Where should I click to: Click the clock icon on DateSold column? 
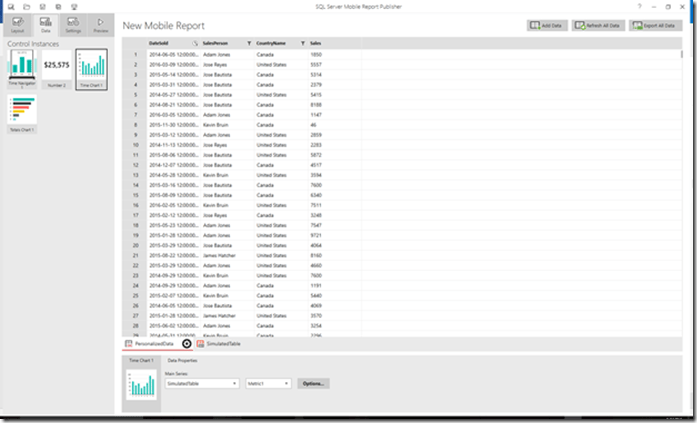click(x=193, y=43)
